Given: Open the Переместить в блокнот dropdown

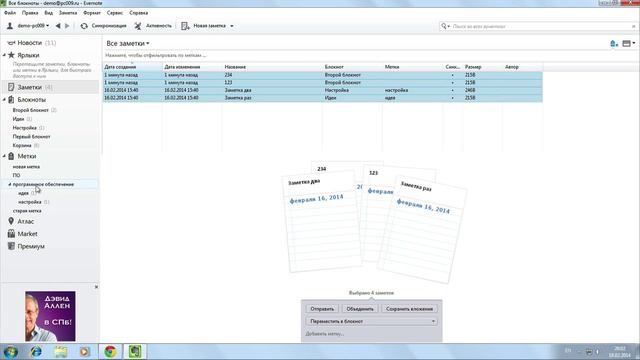Looking at the screenshot, I should pyautogui.click(x=371, y=321).
